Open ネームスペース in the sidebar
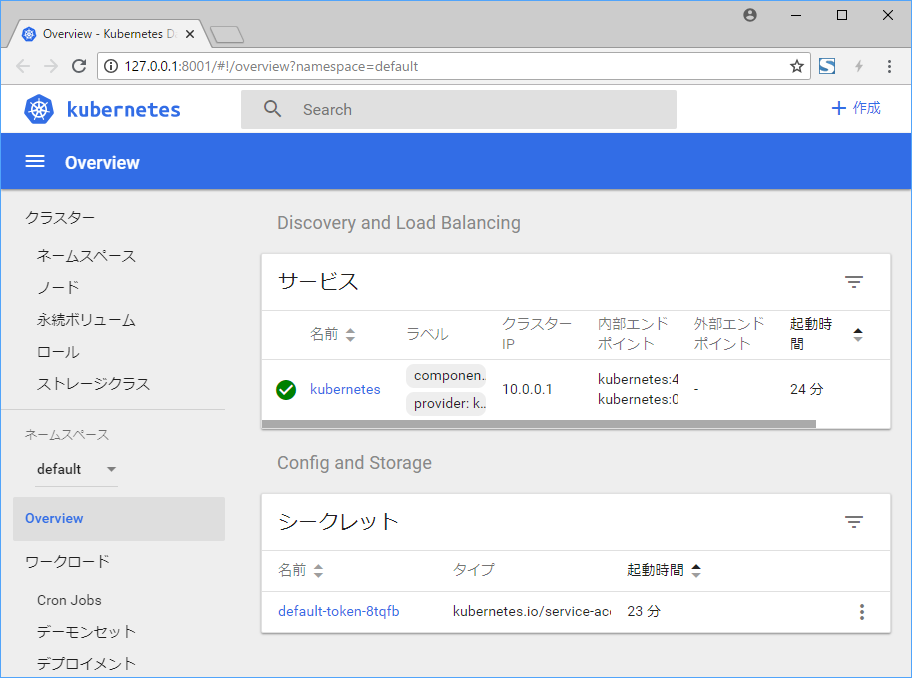Viewport: 912px width, 678px height. pyautogui.click(x=86, y=256)
